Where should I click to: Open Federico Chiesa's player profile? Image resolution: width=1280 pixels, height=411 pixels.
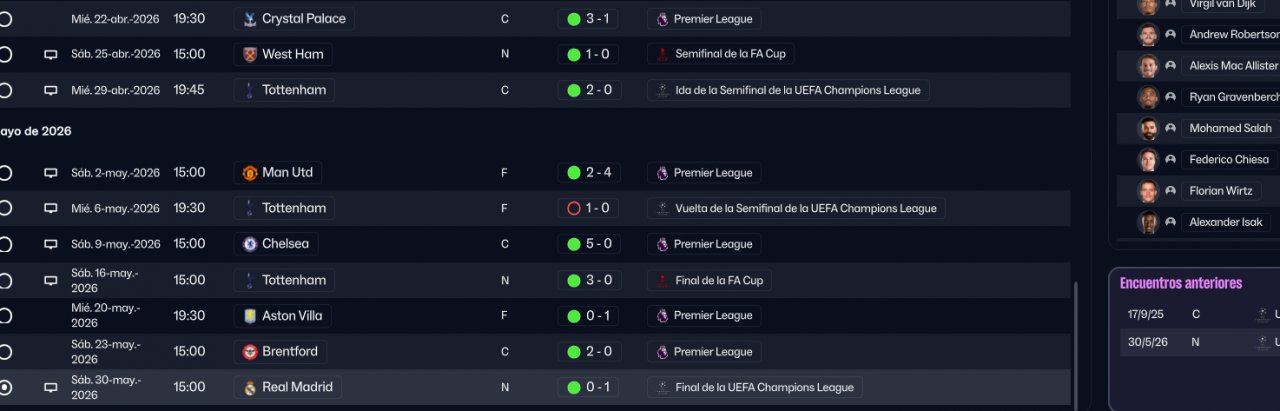pos(1228,160)
